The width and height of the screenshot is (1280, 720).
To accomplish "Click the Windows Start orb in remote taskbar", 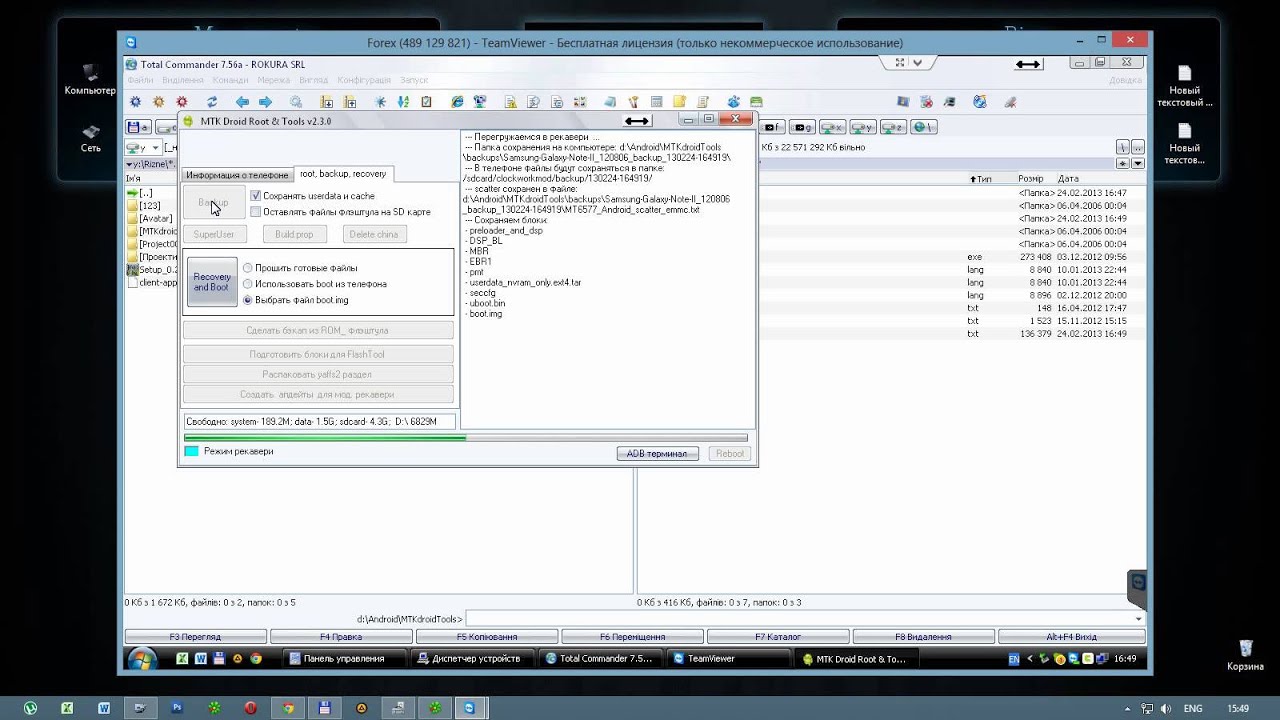I will point(142,659).
